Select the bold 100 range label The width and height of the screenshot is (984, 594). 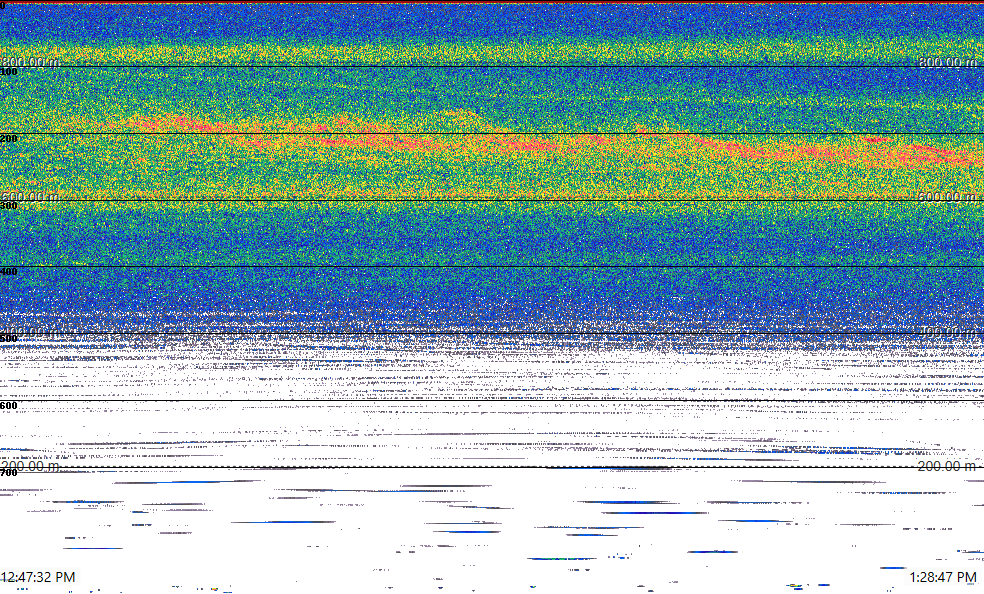9,72
